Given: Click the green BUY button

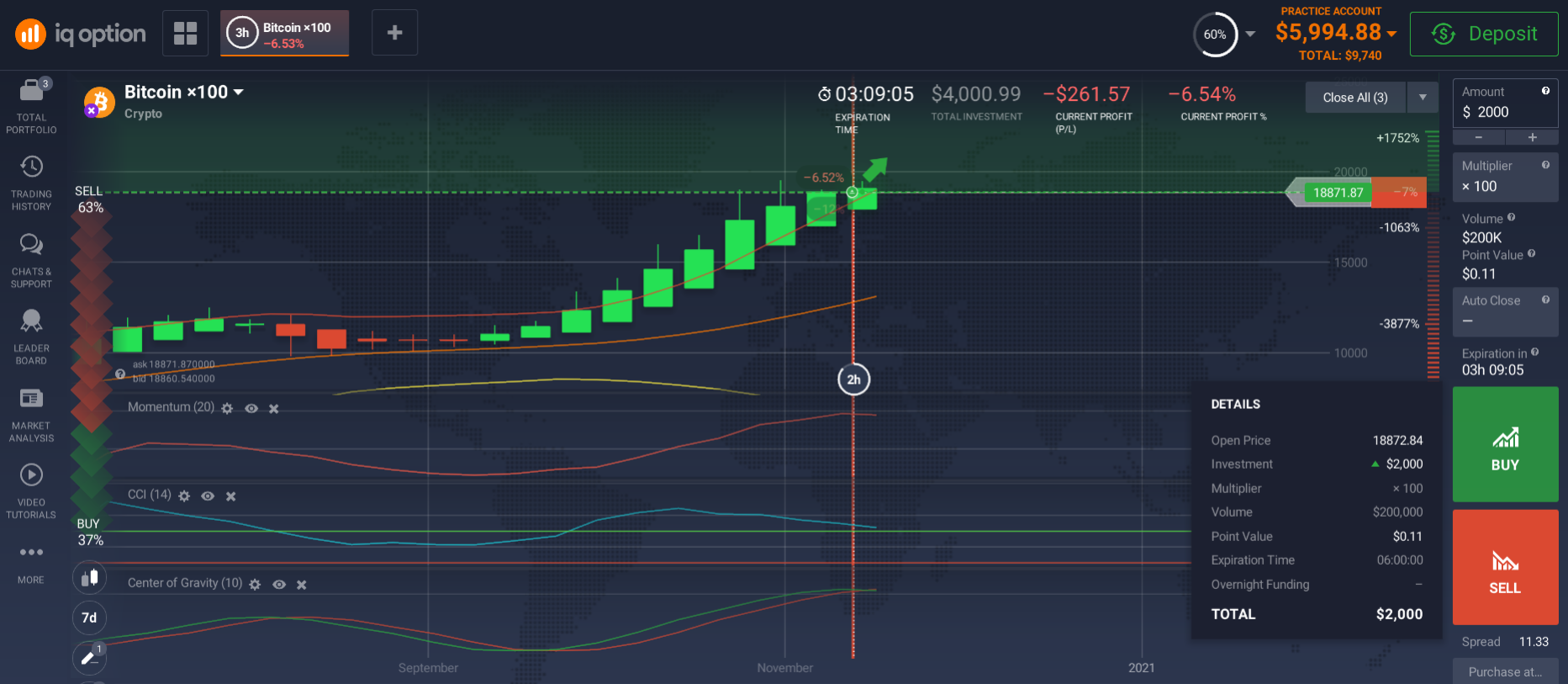Looking at the screenshot, I should coord(1505,444).
